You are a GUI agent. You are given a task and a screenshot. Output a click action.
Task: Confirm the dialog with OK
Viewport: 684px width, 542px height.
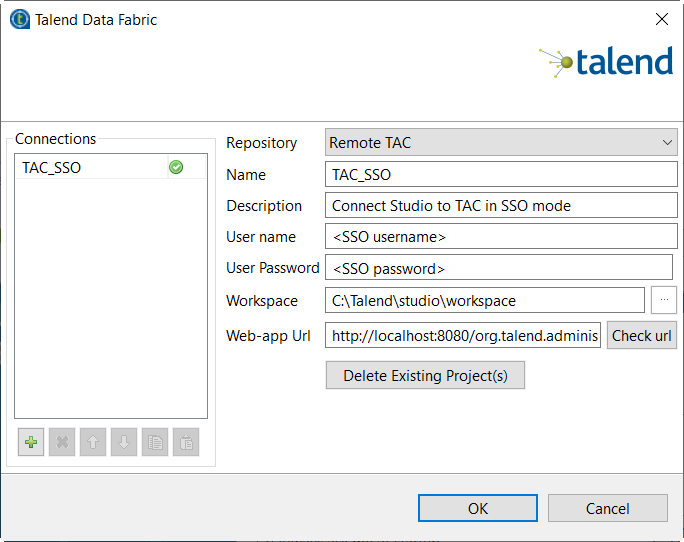478,508
